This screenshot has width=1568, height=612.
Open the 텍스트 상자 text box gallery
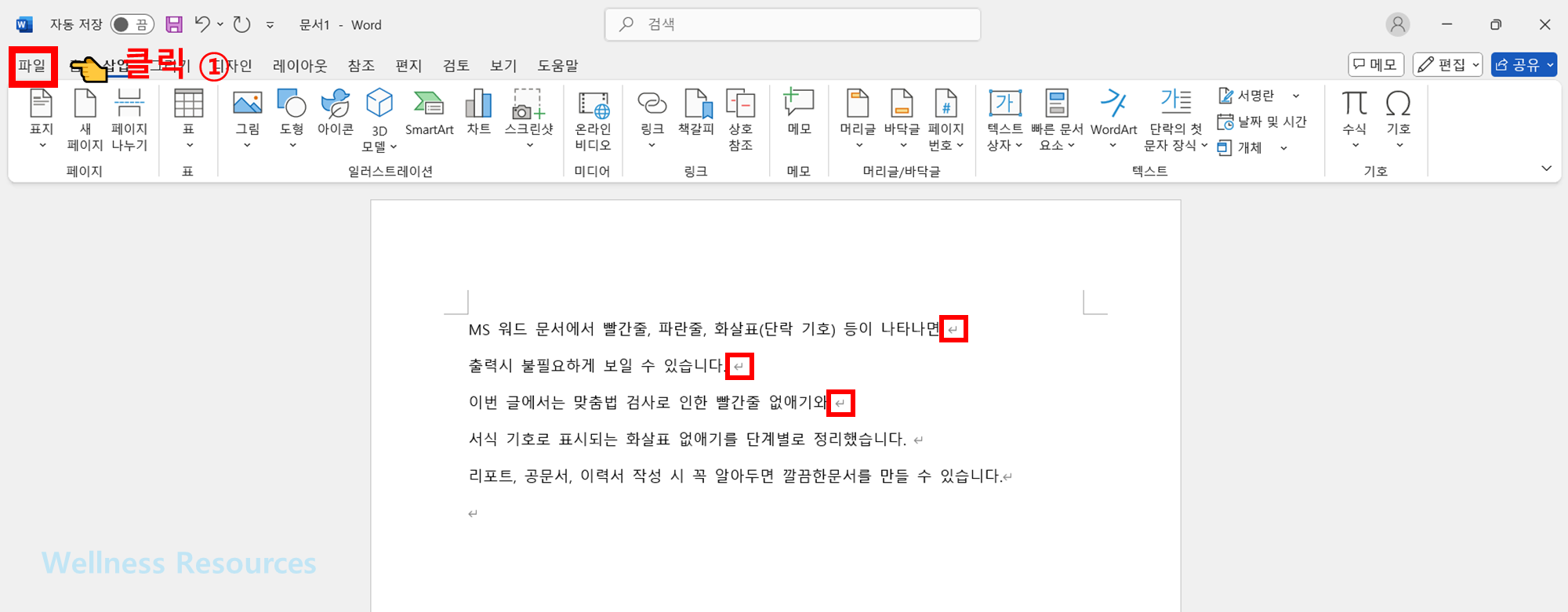(1005, 120)
